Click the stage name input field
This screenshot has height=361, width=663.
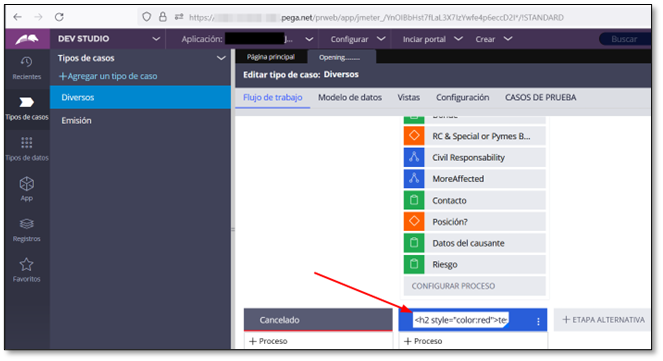tap(461, 320)
